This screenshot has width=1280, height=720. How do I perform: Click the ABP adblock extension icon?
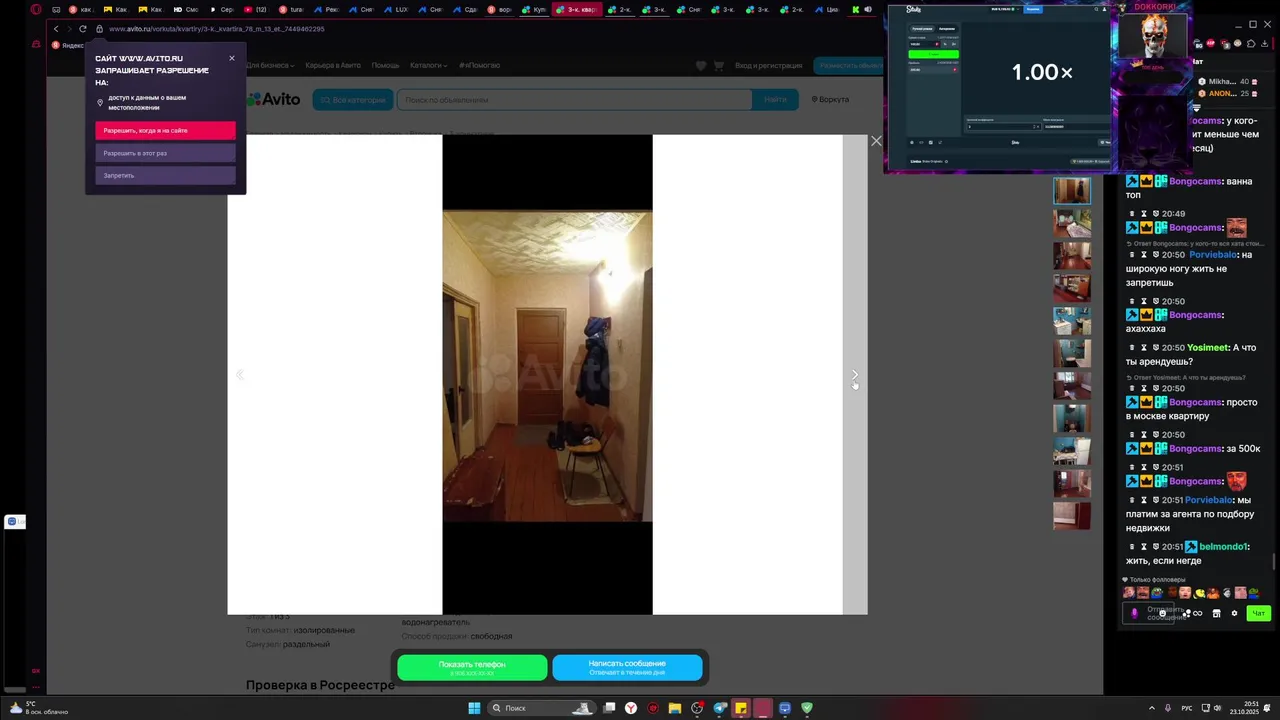[x=1211, y=44]
